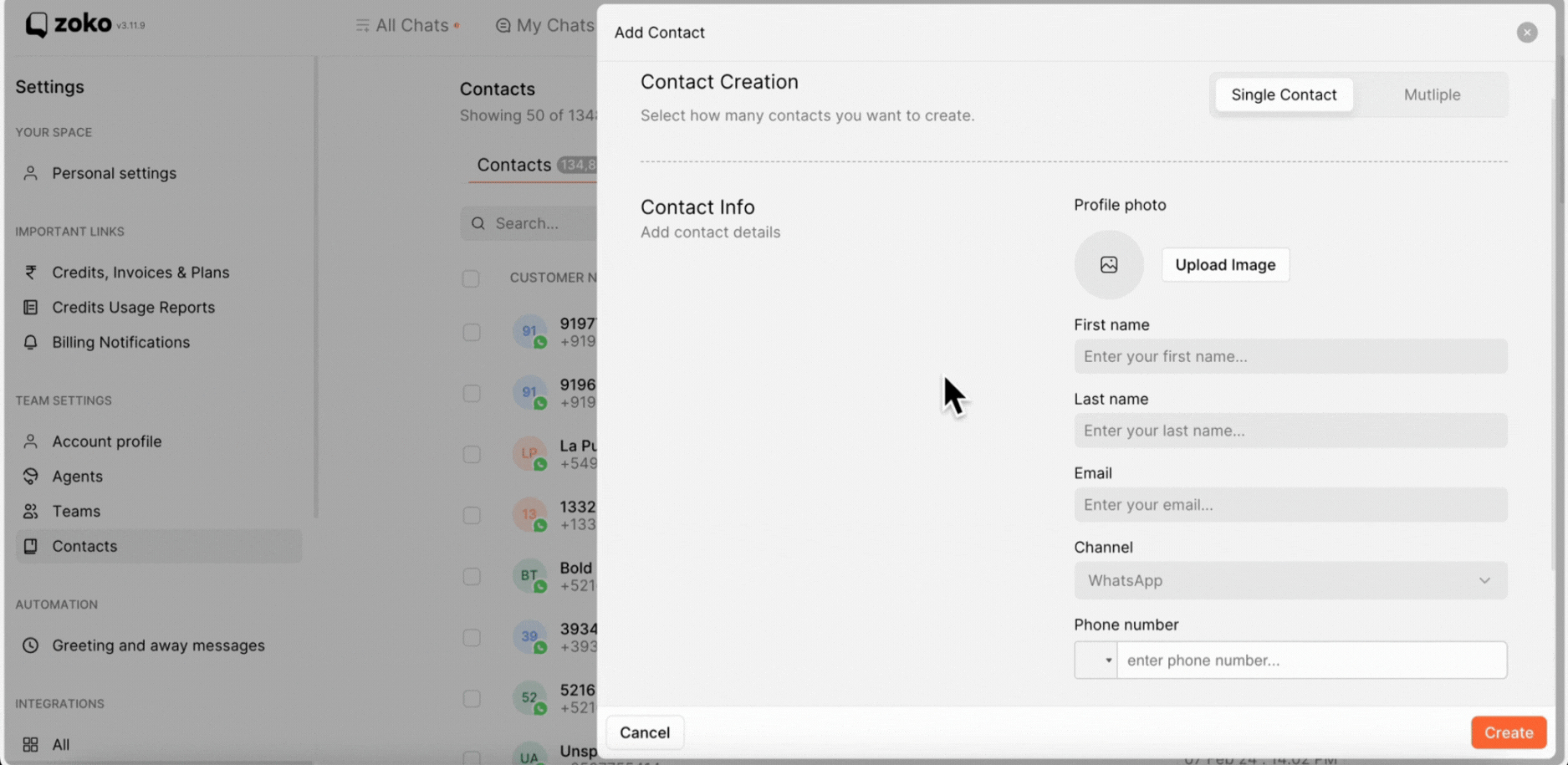
Task: Select the La Pu contact checkbox
Action: [472, 454]
